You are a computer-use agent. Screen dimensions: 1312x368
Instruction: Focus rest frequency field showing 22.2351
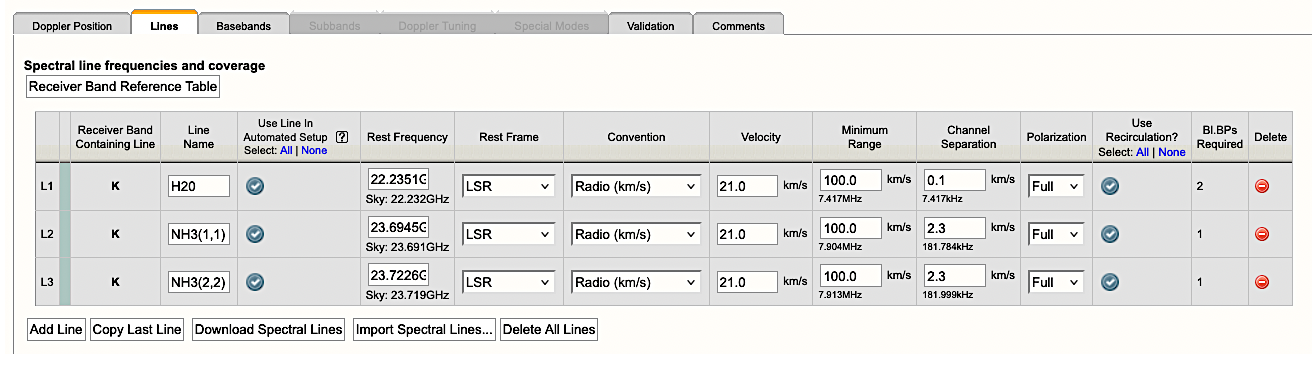pos(398,179)
